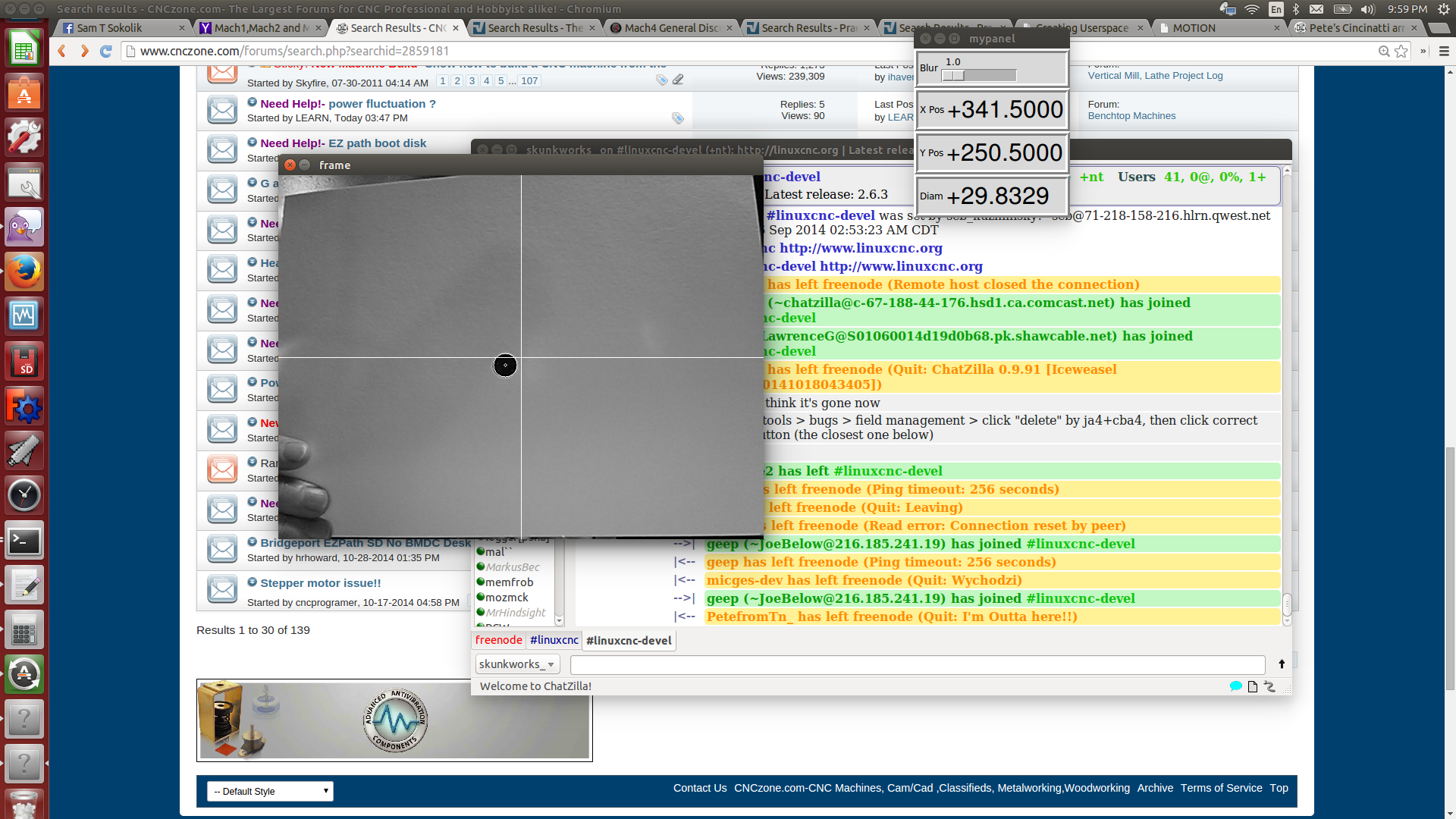Click the Archive footer link
Image resolution: width=1456 pixels, height=819 pixels.
[x=1155, y=788]
